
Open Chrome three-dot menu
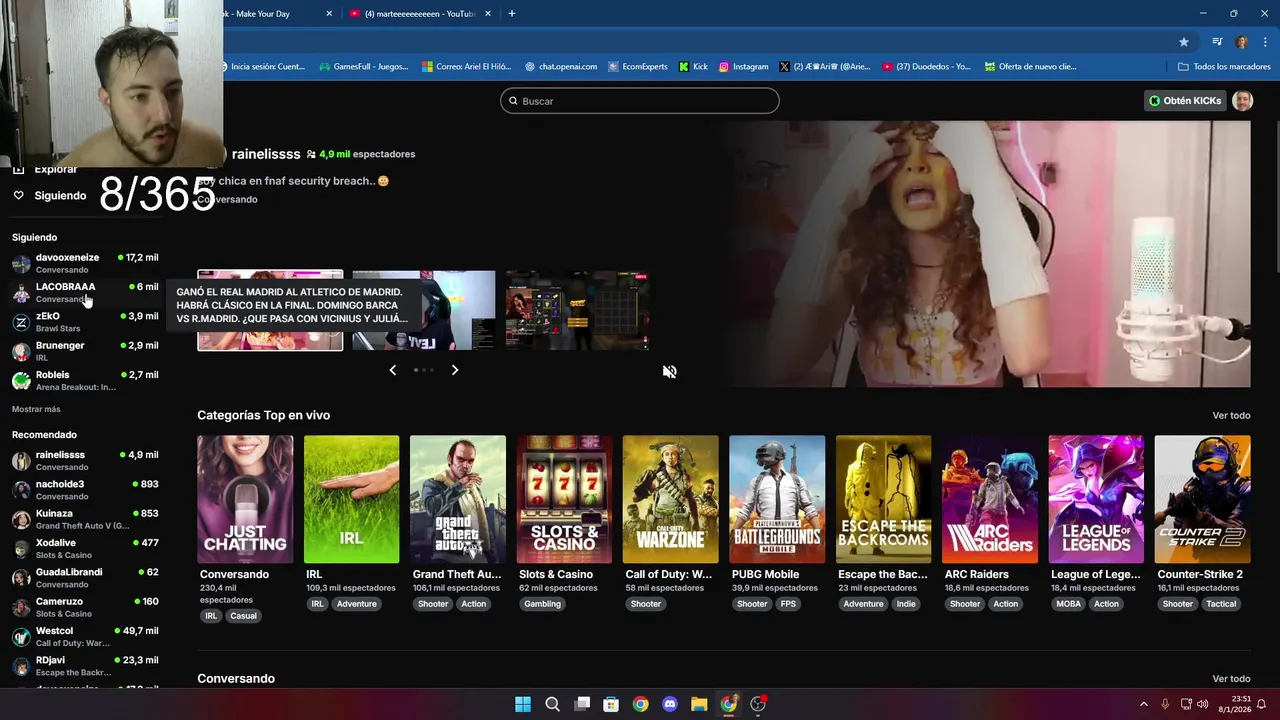[1265, 42]
